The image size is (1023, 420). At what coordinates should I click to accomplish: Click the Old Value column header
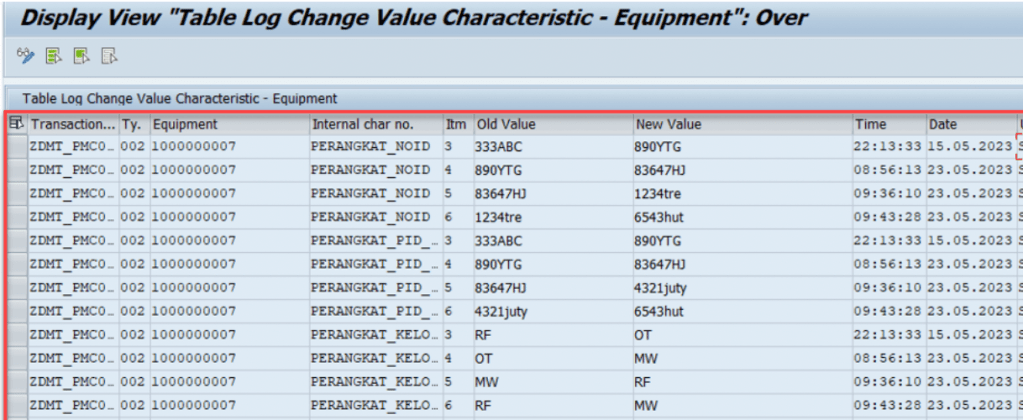pyautogui.click(x=552, y=125)
